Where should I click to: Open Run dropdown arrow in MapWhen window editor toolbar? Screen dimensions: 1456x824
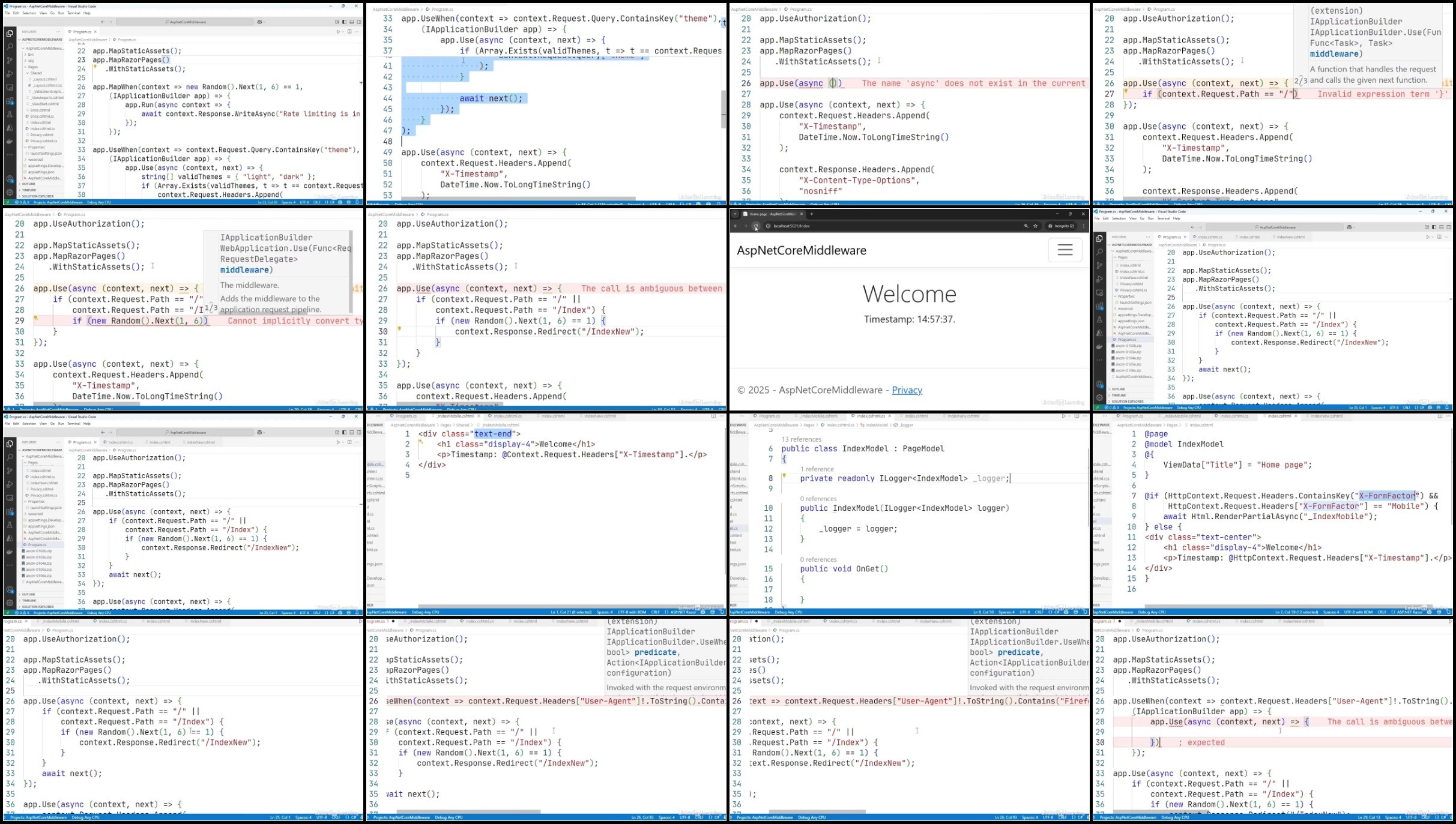pos(343,32)
